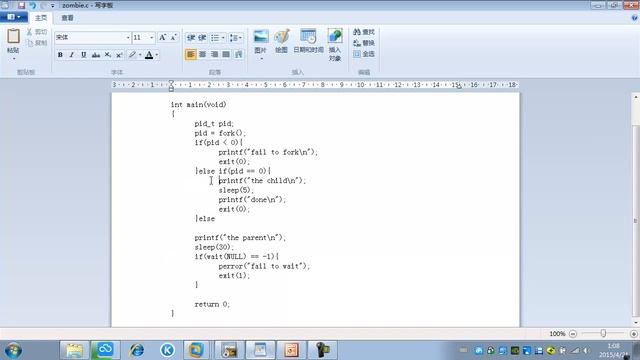The width and height of the screenshot is (640, 360).
Task: Select left text alignment
Action: coord(191,54)
